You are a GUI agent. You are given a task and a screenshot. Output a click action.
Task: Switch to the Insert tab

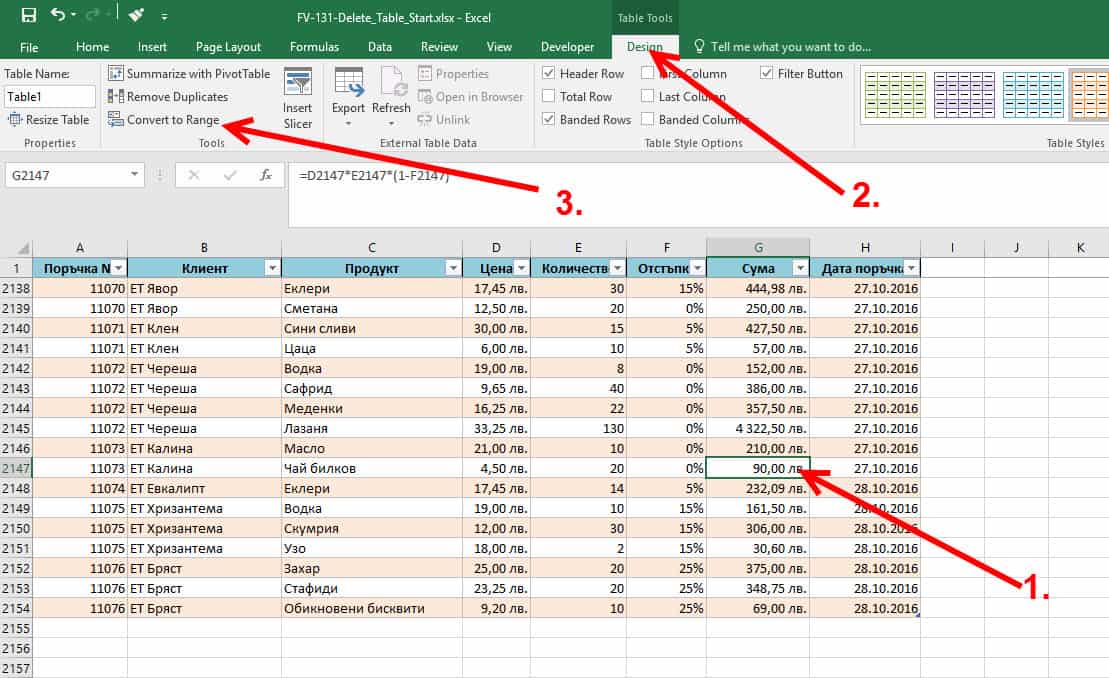click(152, 47)
